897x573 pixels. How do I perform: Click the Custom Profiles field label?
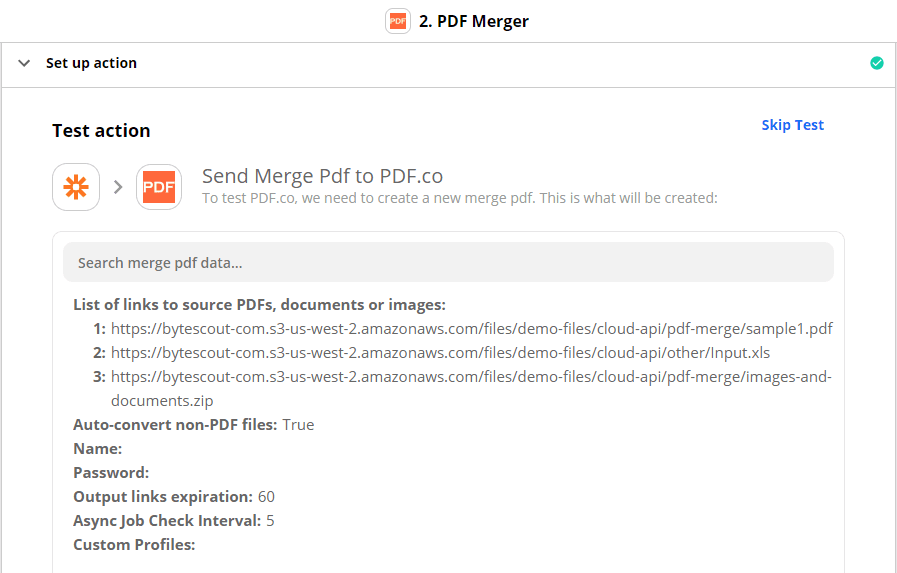(x=134, y=544)
